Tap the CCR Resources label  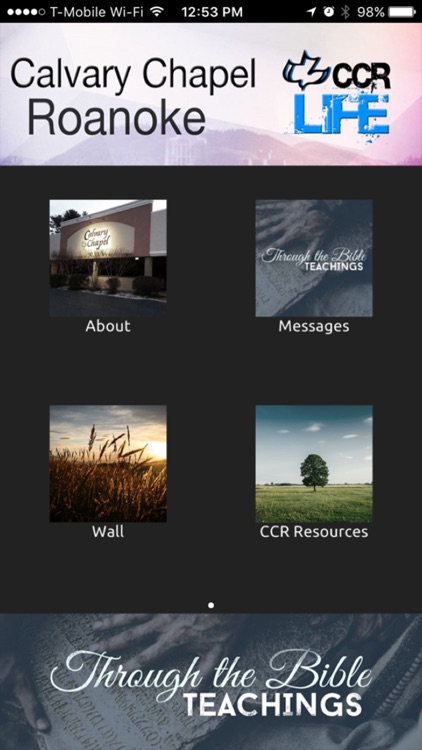pos(314,532)
